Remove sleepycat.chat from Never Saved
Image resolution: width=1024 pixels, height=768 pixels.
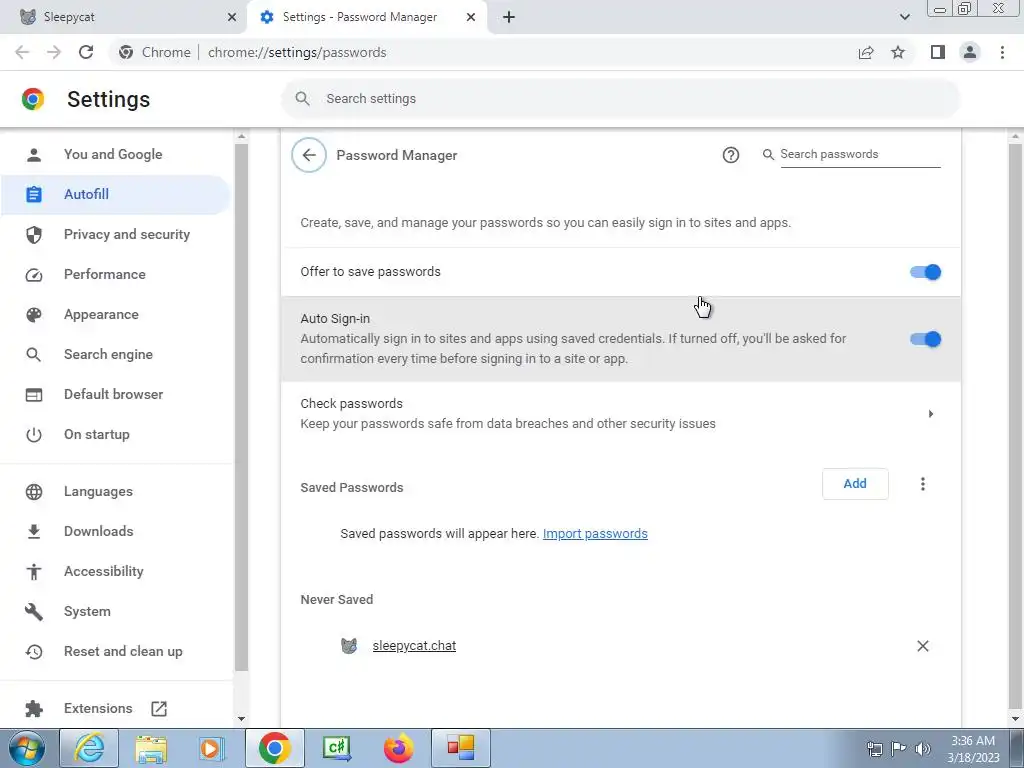[922, 646]
